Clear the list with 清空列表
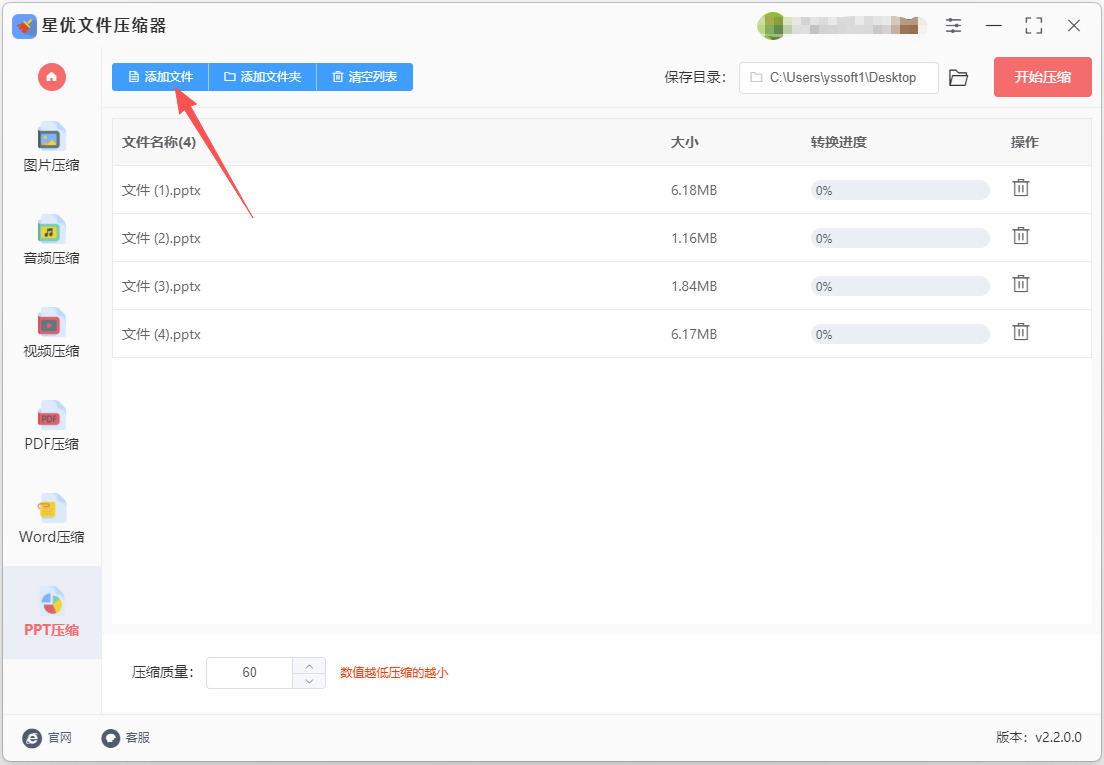Image resolution: width=1104 pixels, height=765 pixels. click(x=365, y=77)
